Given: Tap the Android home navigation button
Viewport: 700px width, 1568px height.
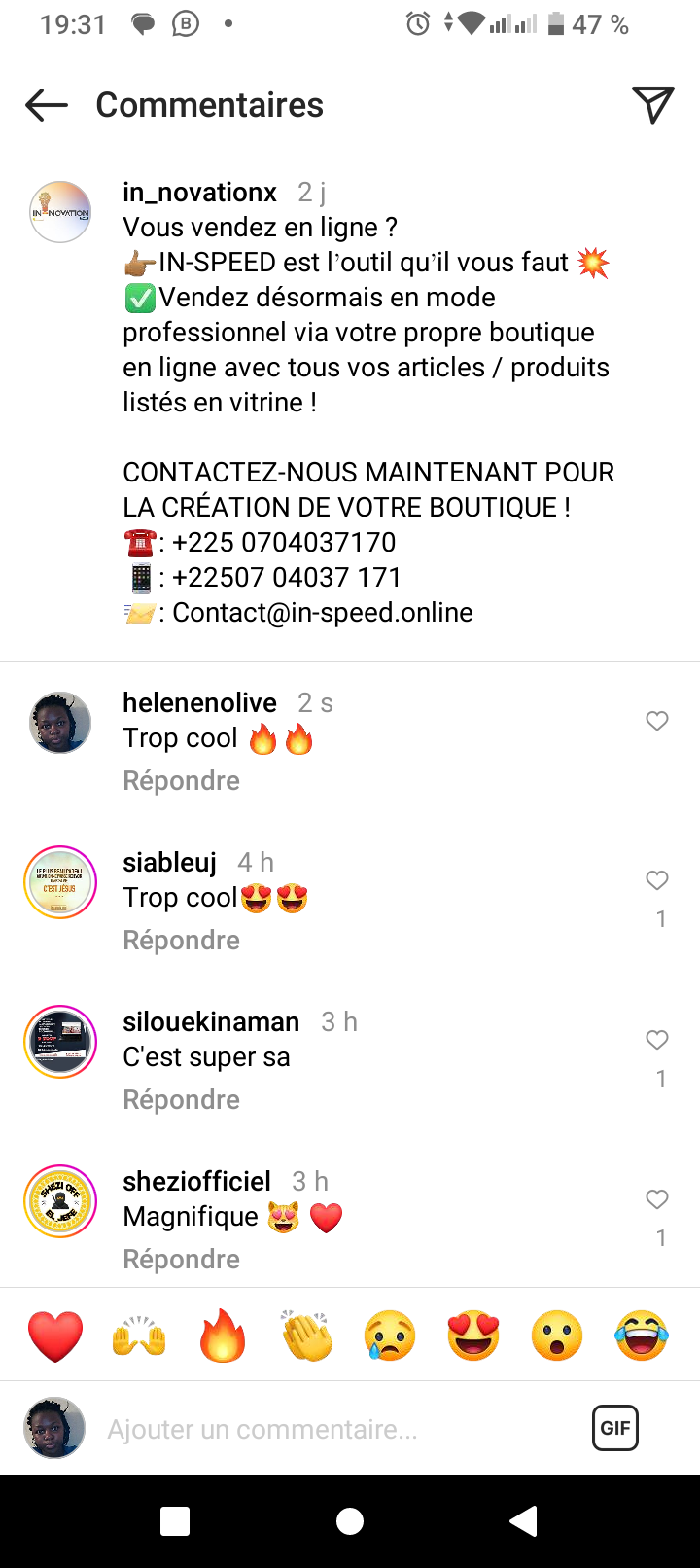Looking at the screenshot, I should tap(350, 1521).
